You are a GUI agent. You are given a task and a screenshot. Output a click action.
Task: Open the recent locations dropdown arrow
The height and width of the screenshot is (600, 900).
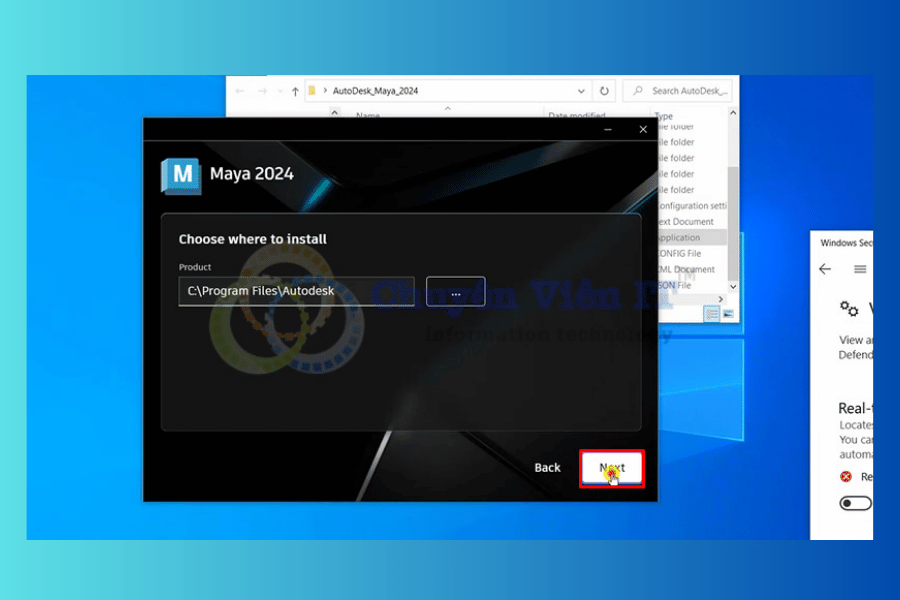[x=278, y=91]
